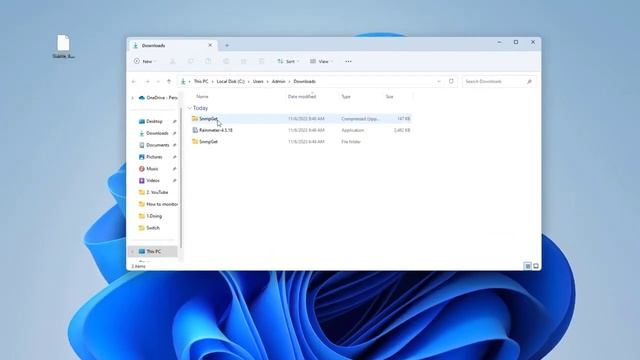Open the How to monitor folder in the sidebar
Screen dimensions: 640x360
(x=158, y=204)
